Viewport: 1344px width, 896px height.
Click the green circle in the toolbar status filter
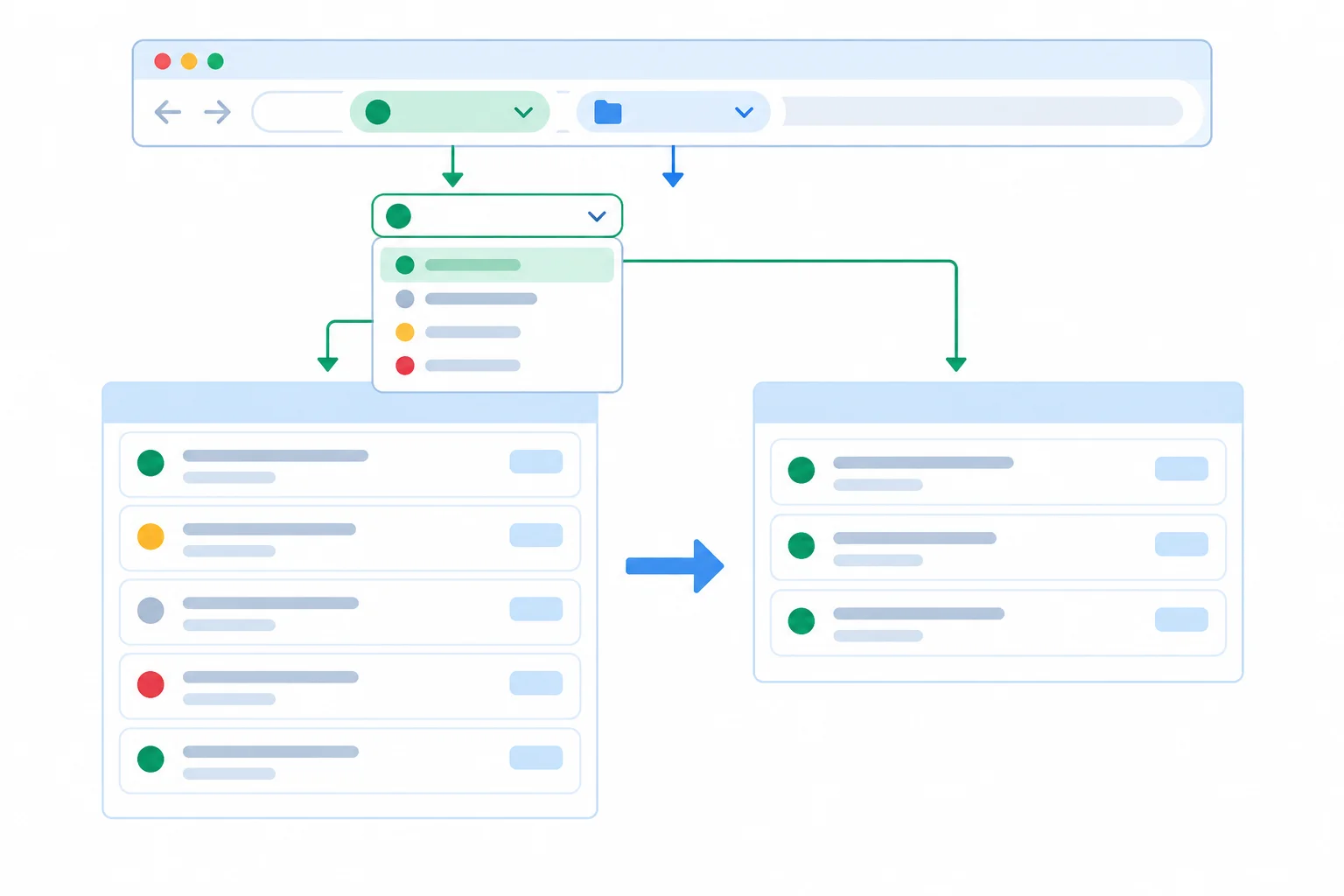[378, 112]
